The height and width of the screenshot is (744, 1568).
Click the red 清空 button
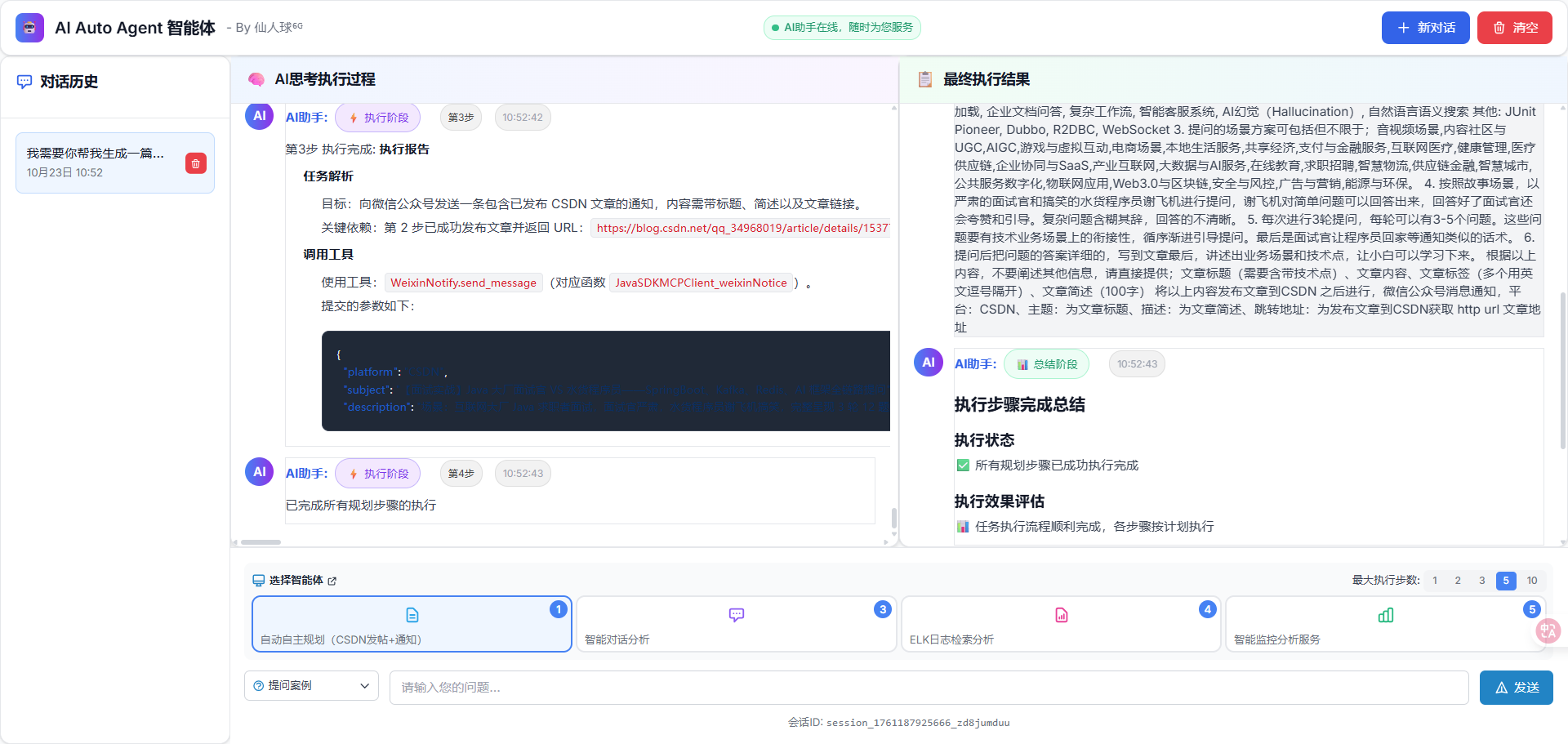[x=1514, y=28]
